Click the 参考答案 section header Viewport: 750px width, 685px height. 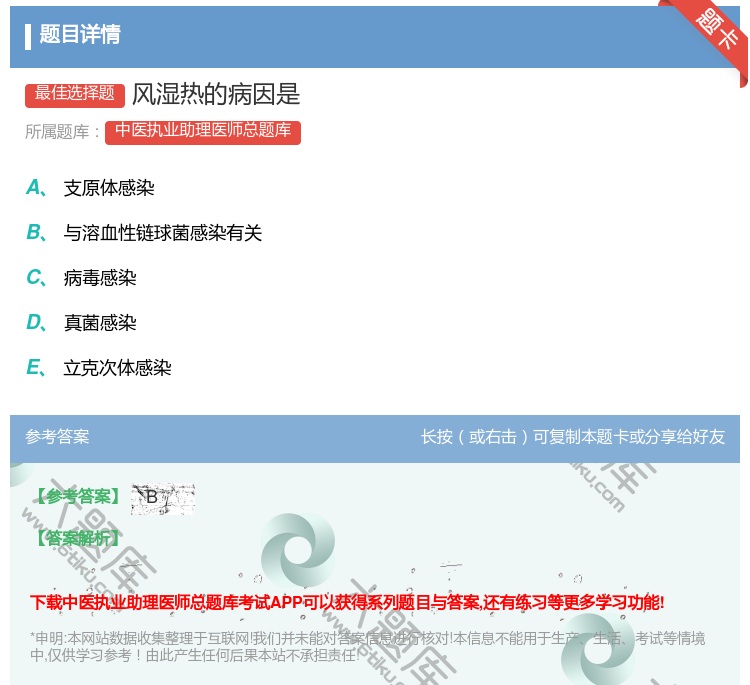[x=57, y=437]
